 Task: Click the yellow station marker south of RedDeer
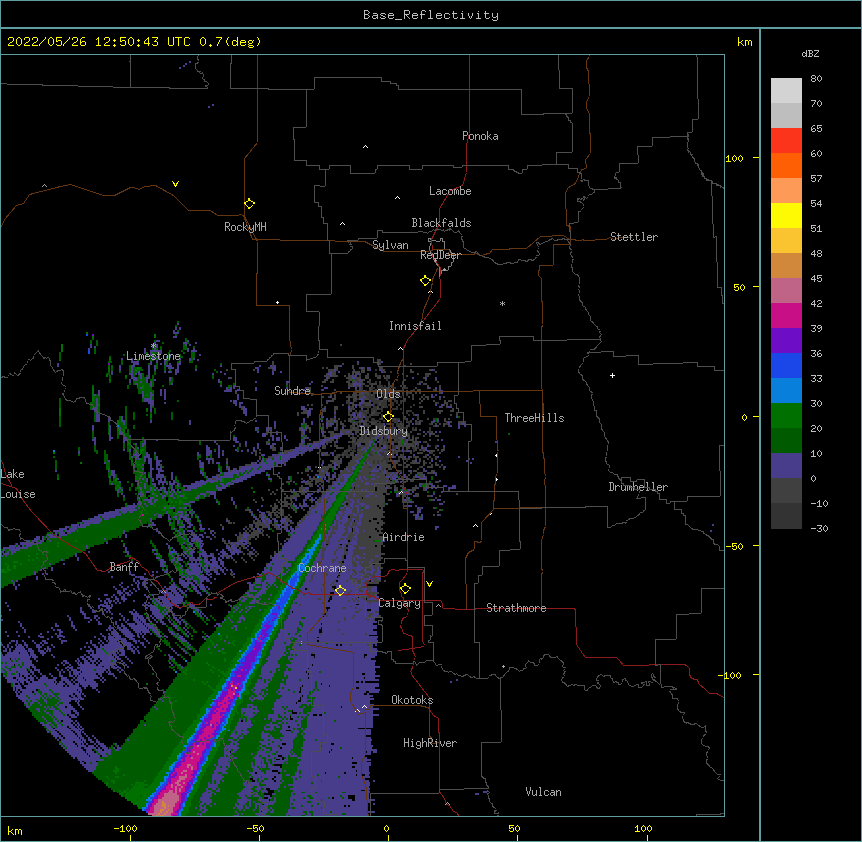[426, 281]
